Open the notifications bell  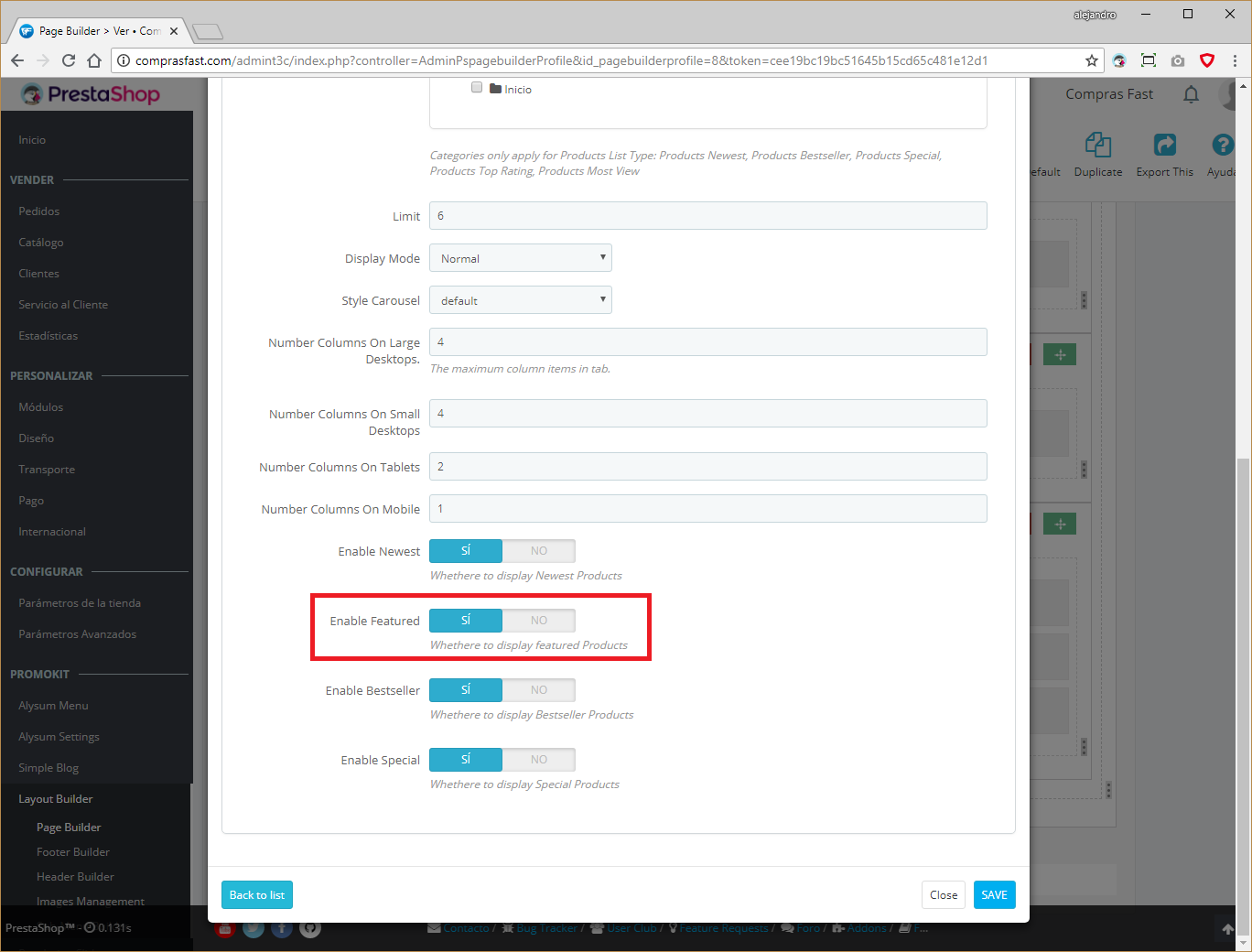pos(1191,94)
